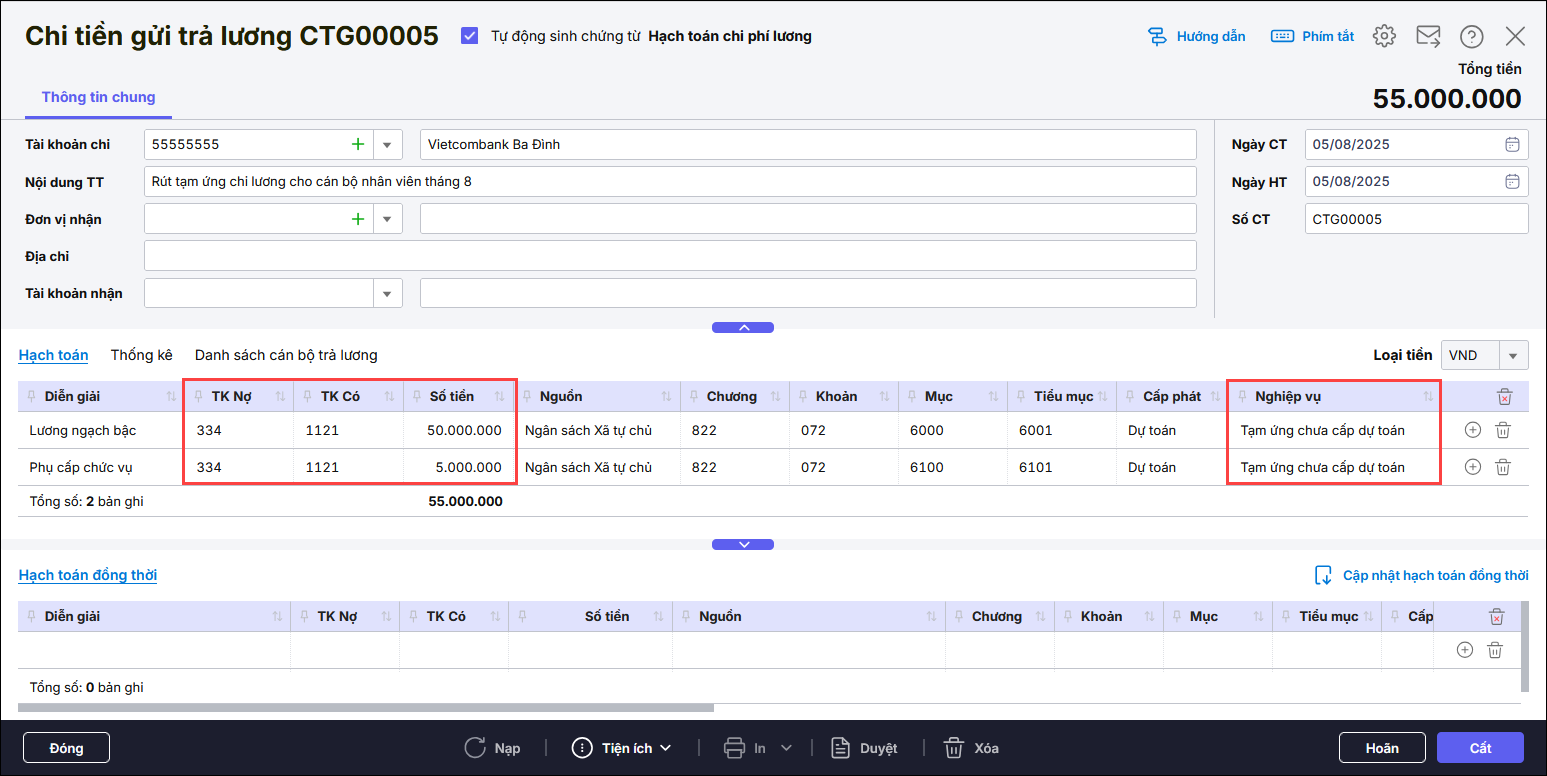This screenshot has height=776, width=1547.
Task: Click the help question mark icon
Action: point(1471,37)
